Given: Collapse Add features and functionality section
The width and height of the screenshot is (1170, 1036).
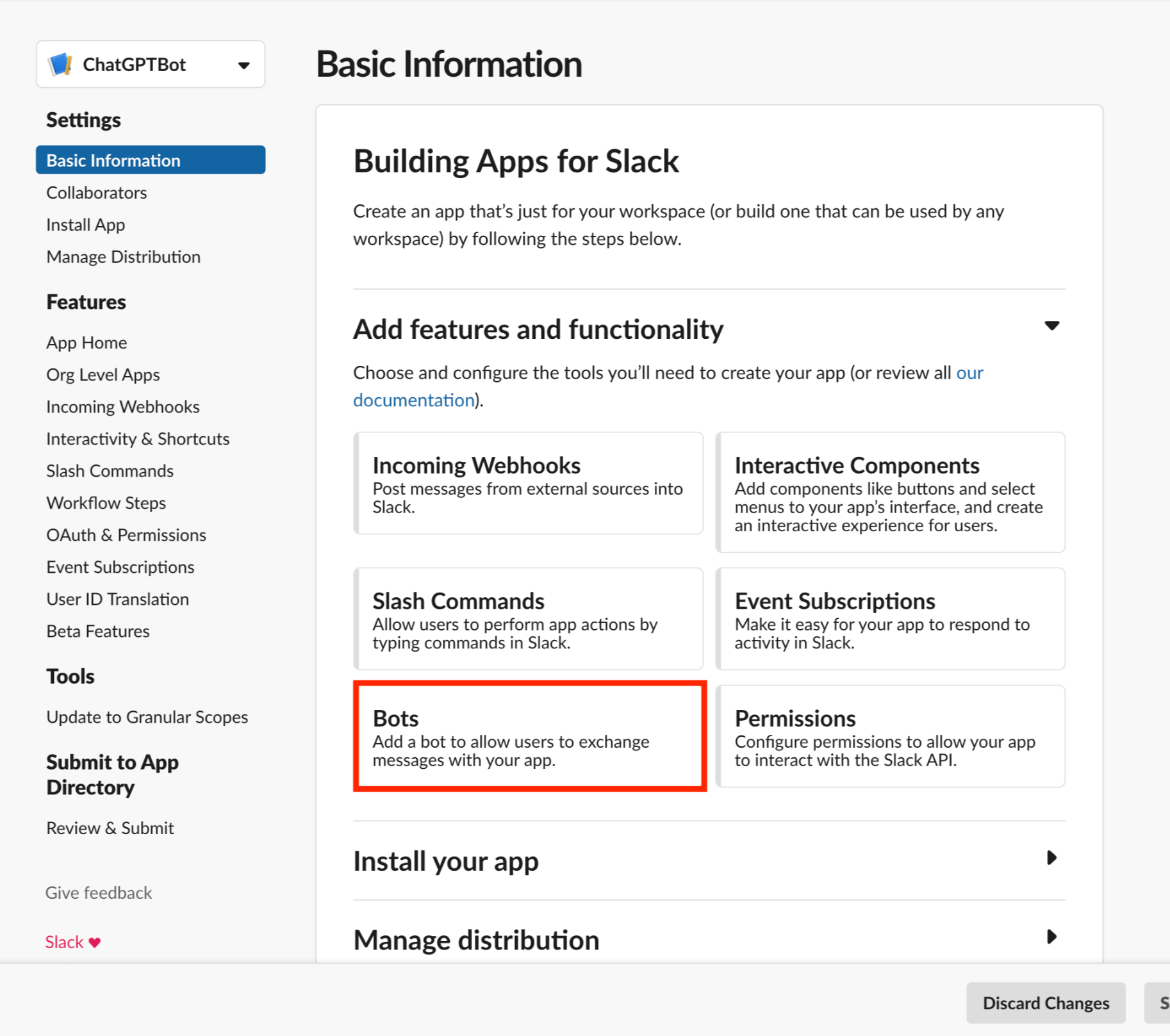Looking at the screenshot, I should (1051, 326).
